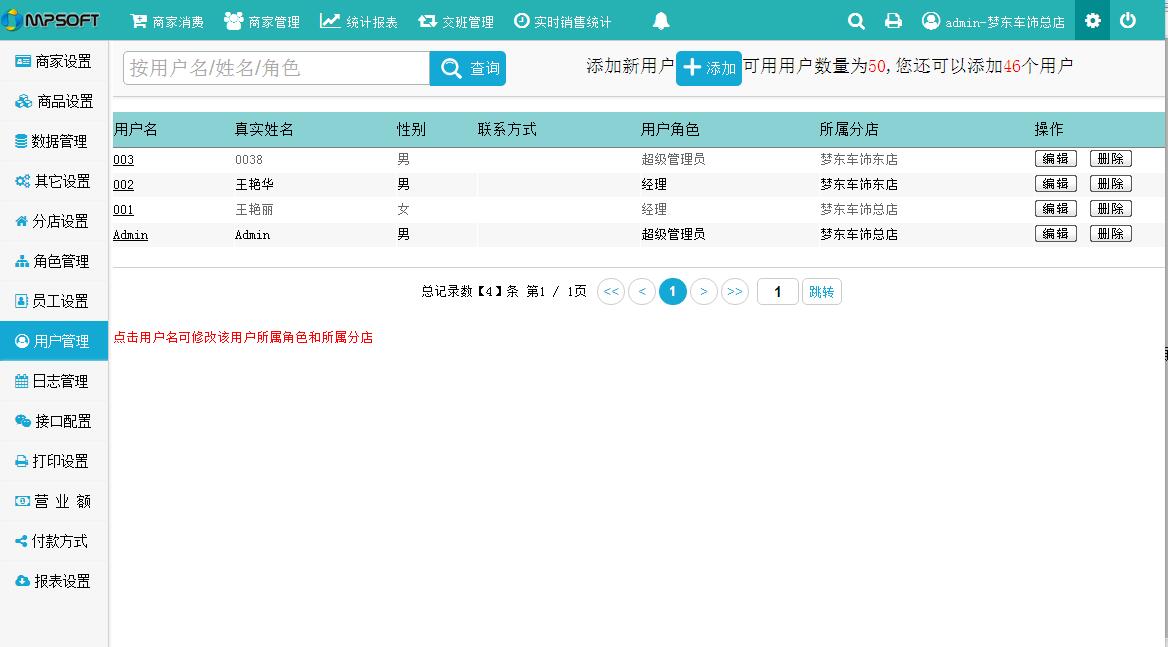Click the 编辑 button for user 002
This screenshot has width=1168, height=647.
pyautogui.click(x=1055, y=184)
